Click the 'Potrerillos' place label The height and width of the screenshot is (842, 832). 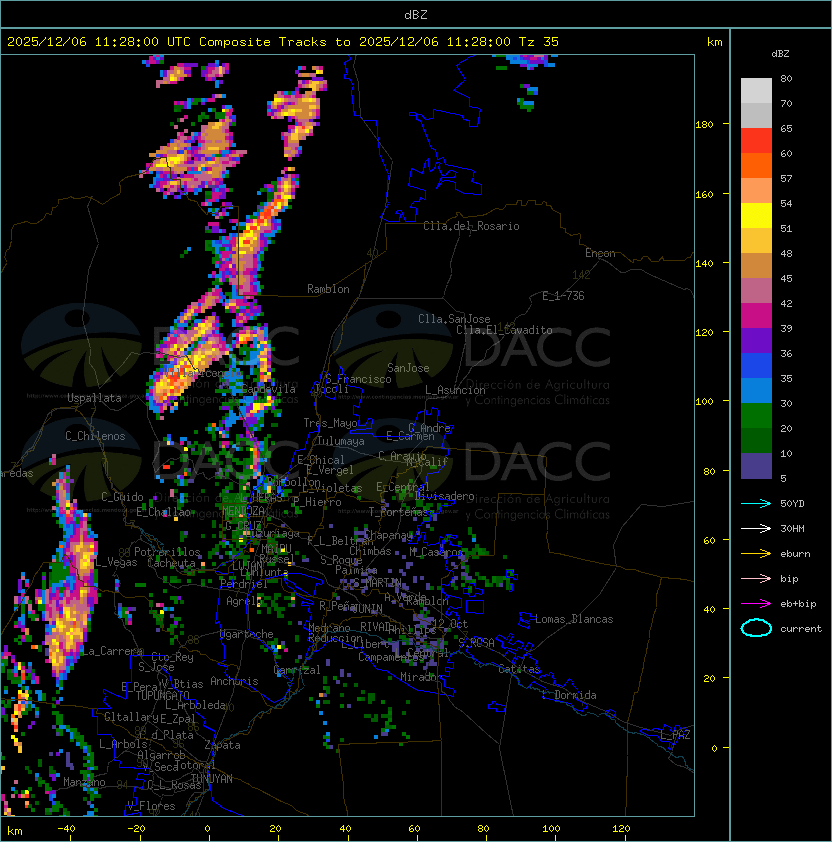[167, 552]
